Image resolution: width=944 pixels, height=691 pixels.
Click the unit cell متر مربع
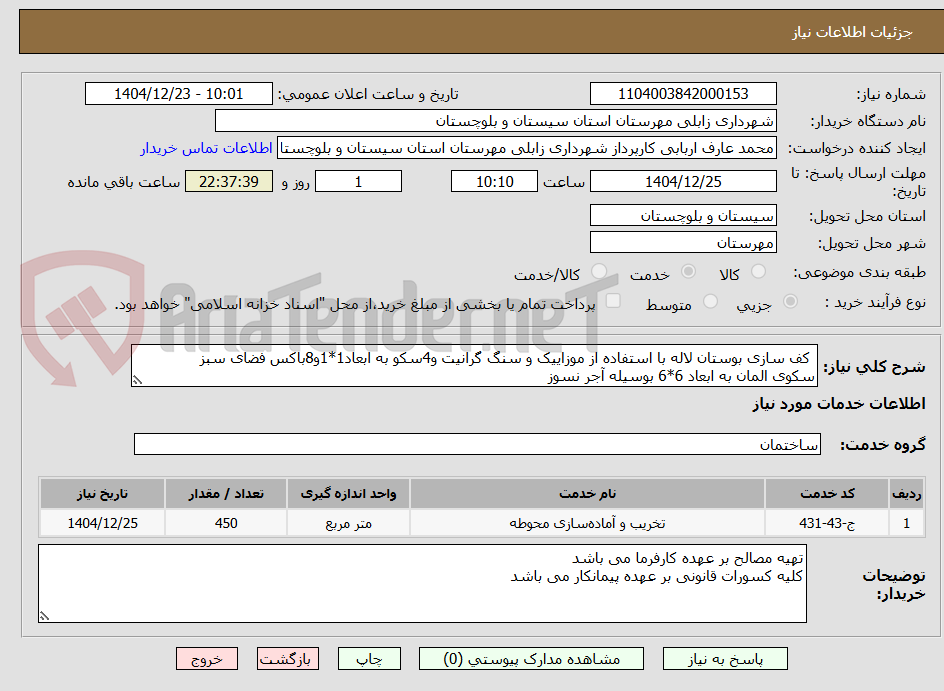pyautogui.click(x=349, y=523)
